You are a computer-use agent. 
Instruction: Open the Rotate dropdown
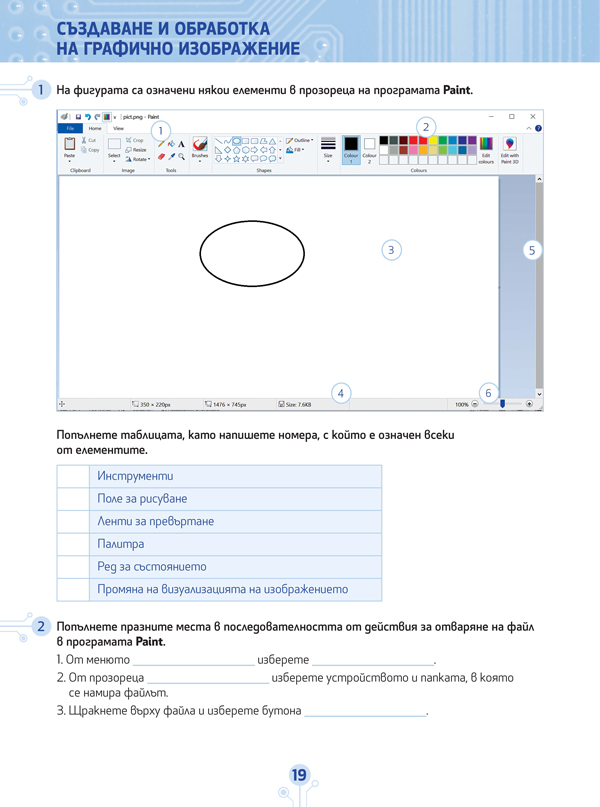pos(139,159)
